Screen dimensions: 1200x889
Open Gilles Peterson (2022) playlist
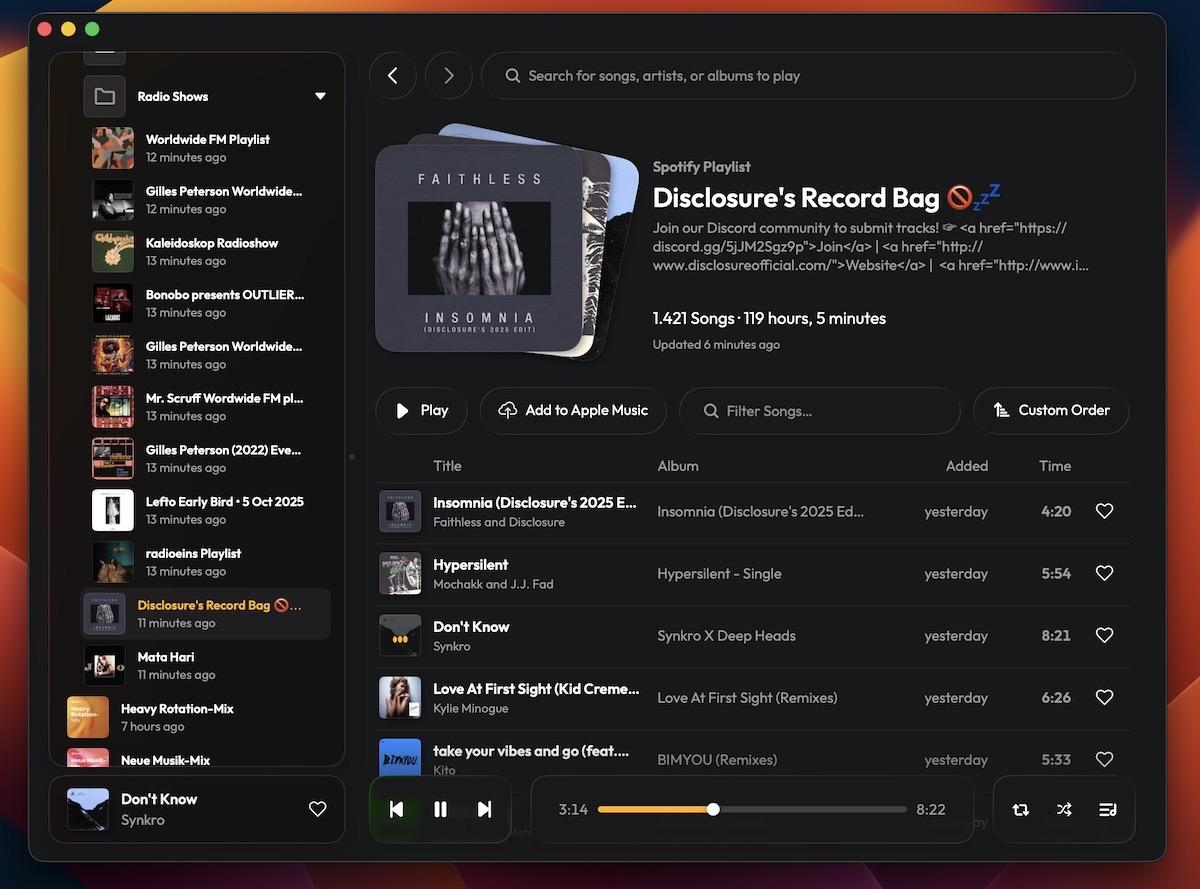click(x=205, y=459)
